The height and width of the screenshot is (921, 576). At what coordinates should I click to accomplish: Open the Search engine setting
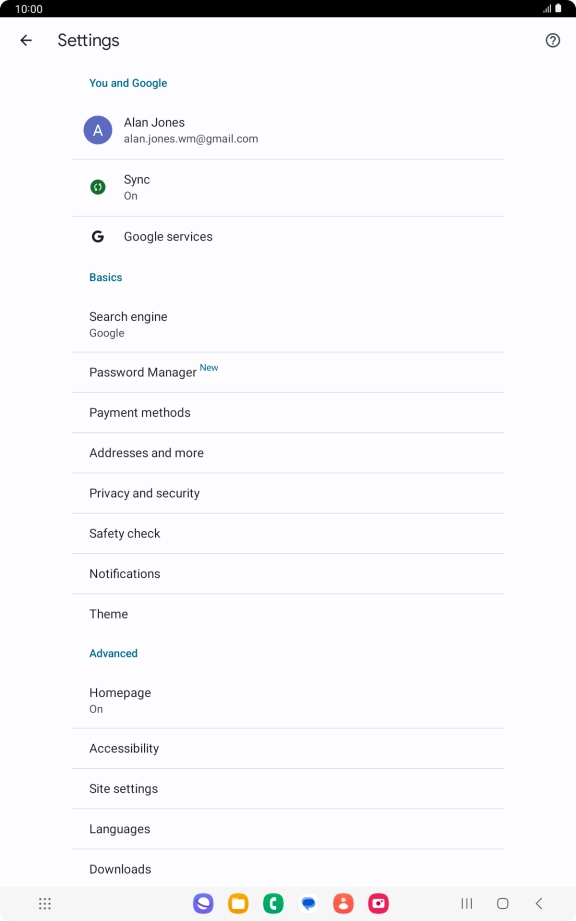288,324
